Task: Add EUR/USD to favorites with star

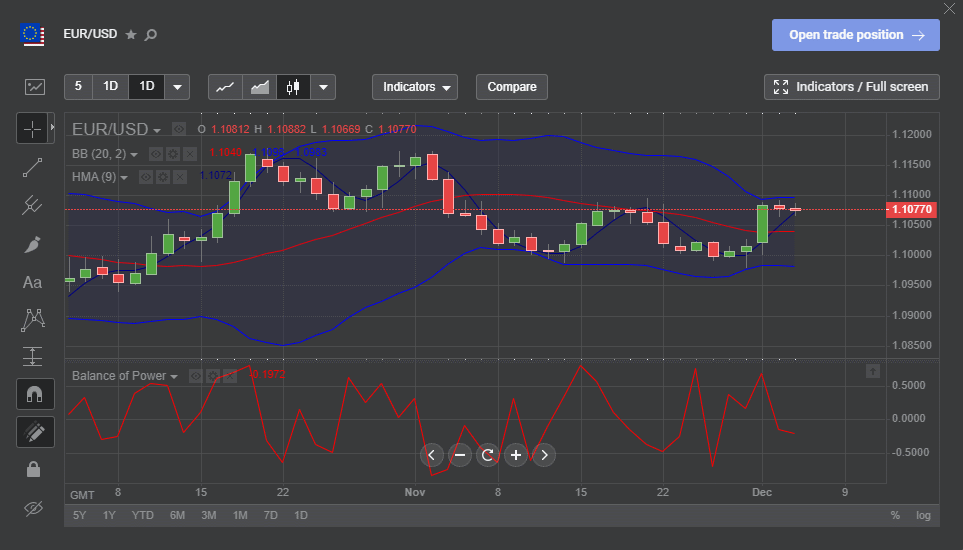Action: tap(131, 35)
